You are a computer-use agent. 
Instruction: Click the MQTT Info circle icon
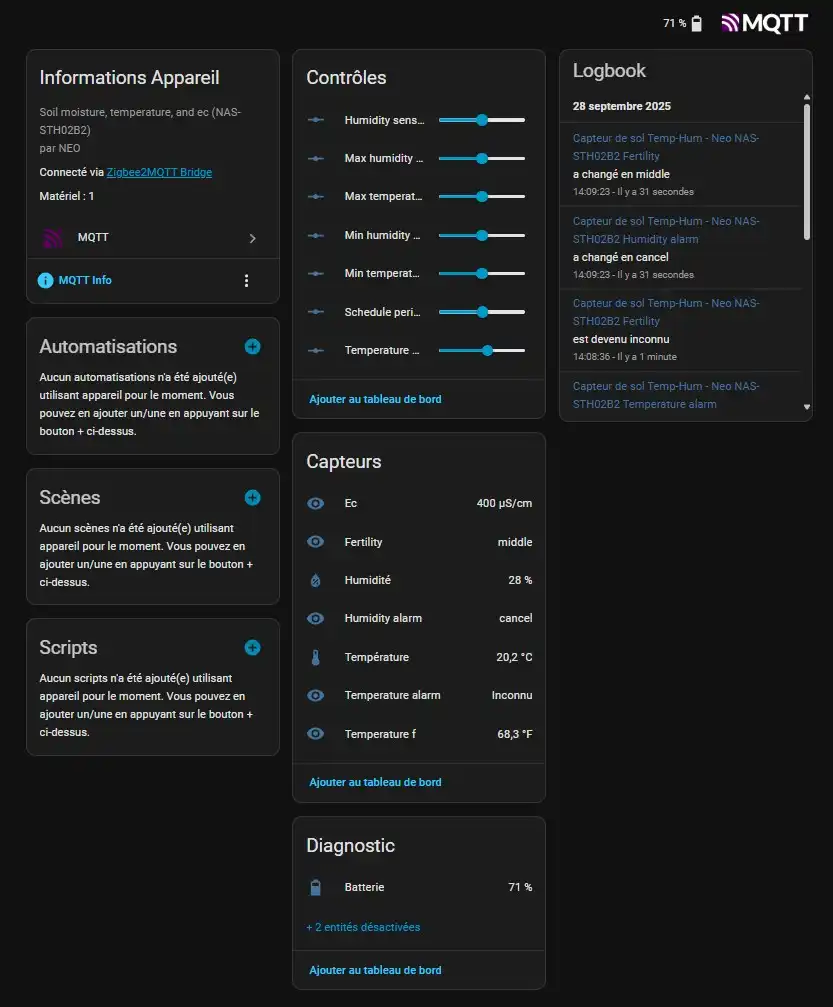coord(45,281)
